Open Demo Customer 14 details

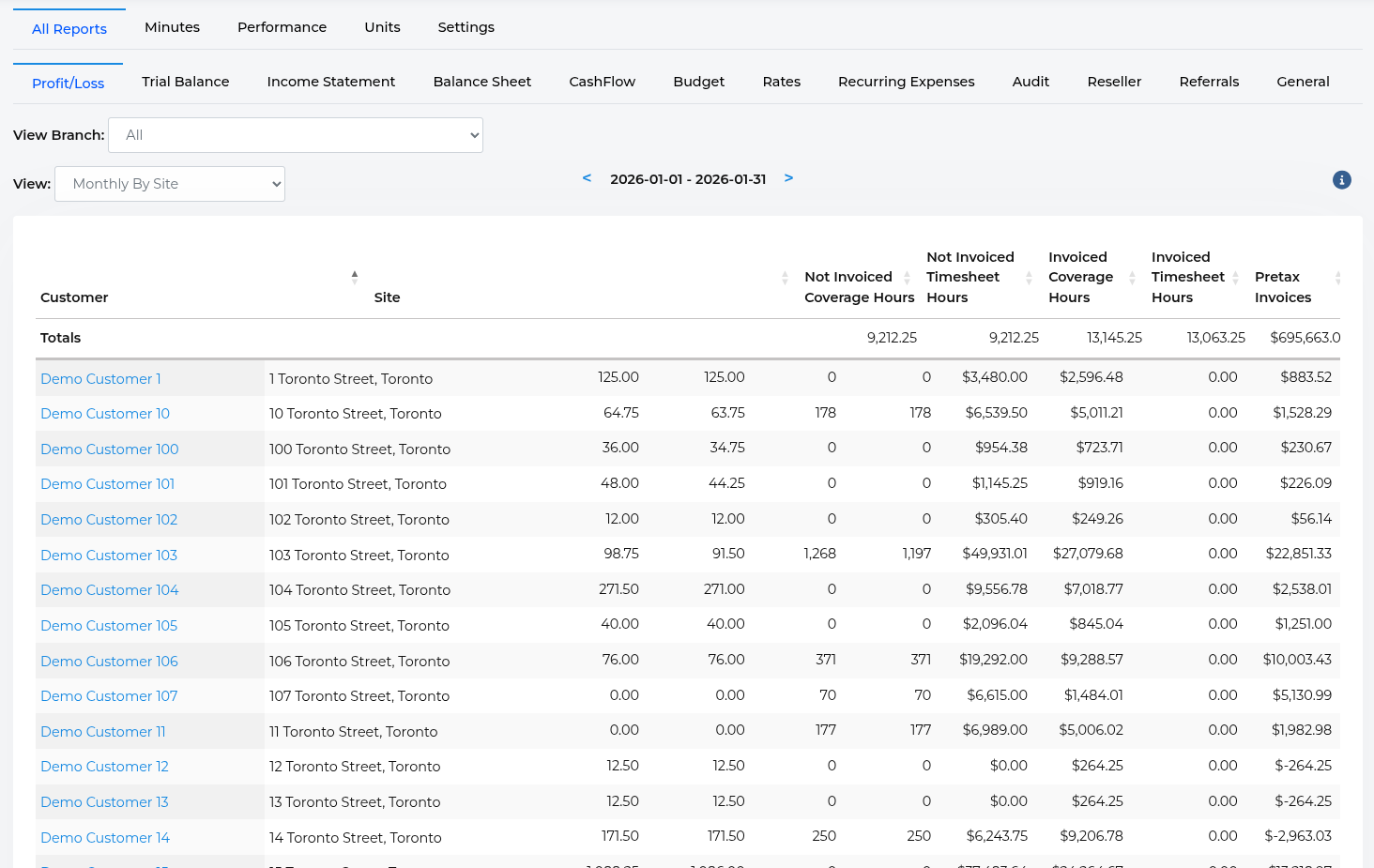[105, 838]
